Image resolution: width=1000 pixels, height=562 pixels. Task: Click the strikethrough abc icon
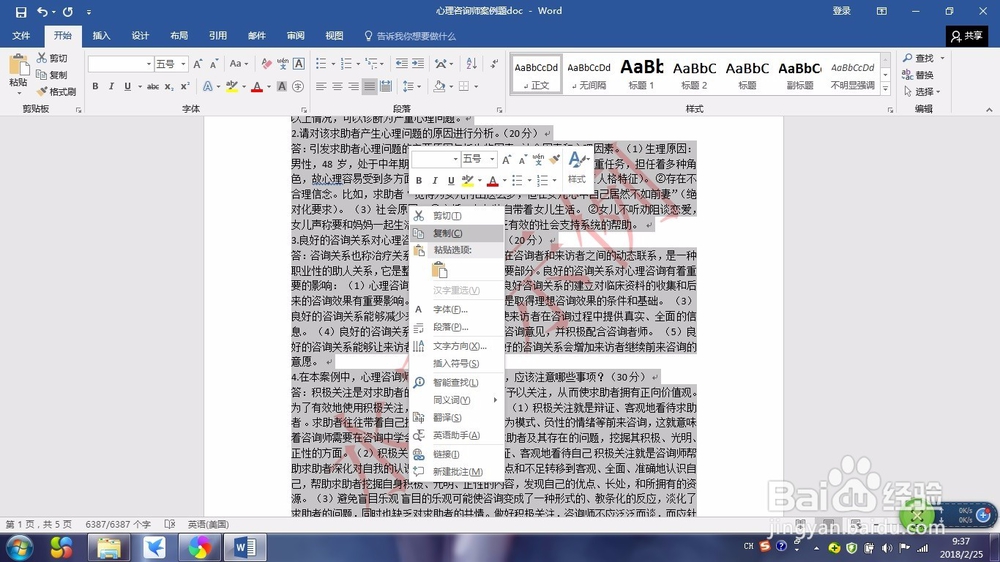point(153,86)
